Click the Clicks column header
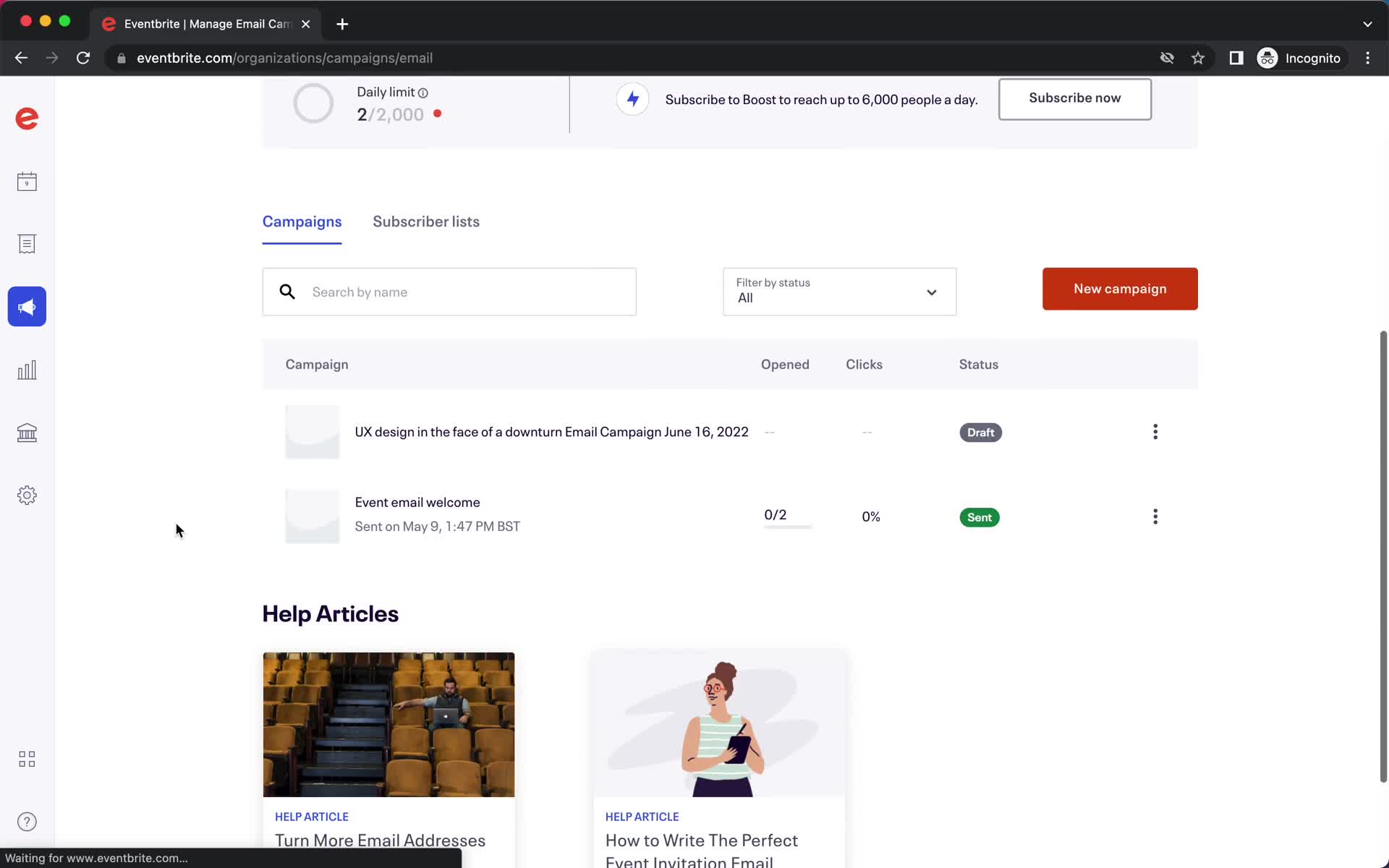 [864, 365]
